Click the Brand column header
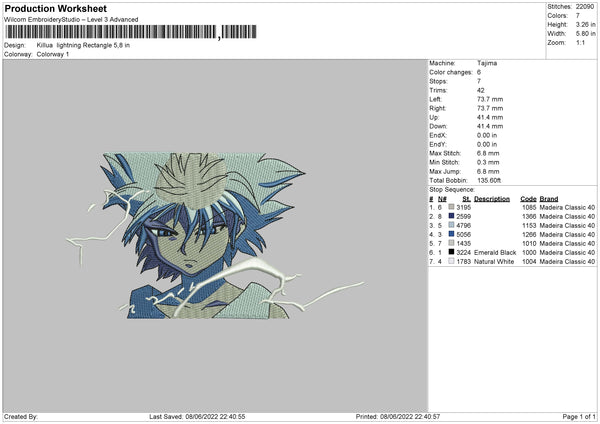 pyautogui.click(x=549, y=199)
